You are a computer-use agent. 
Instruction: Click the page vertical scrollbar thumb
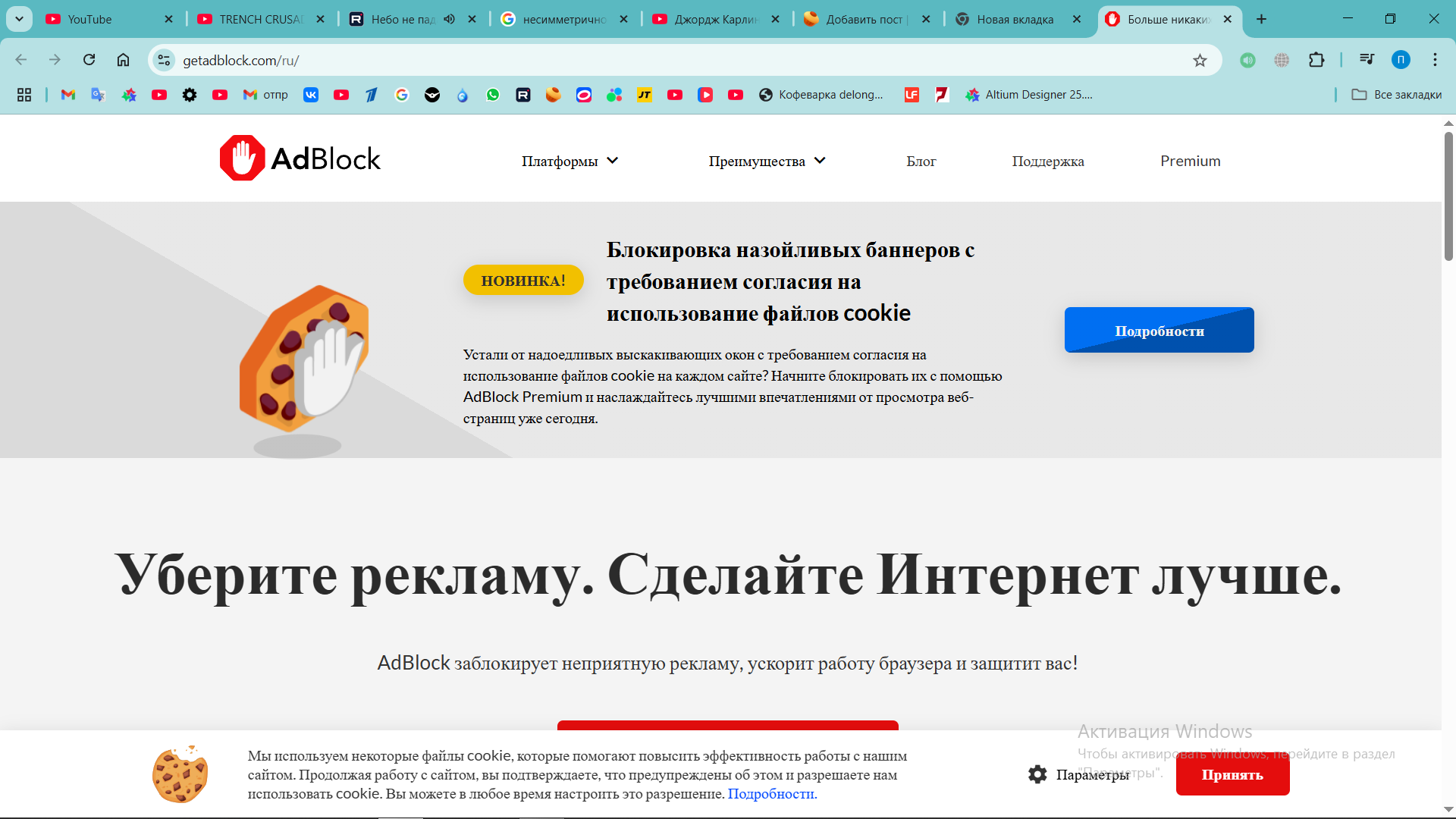[1448, 196]
